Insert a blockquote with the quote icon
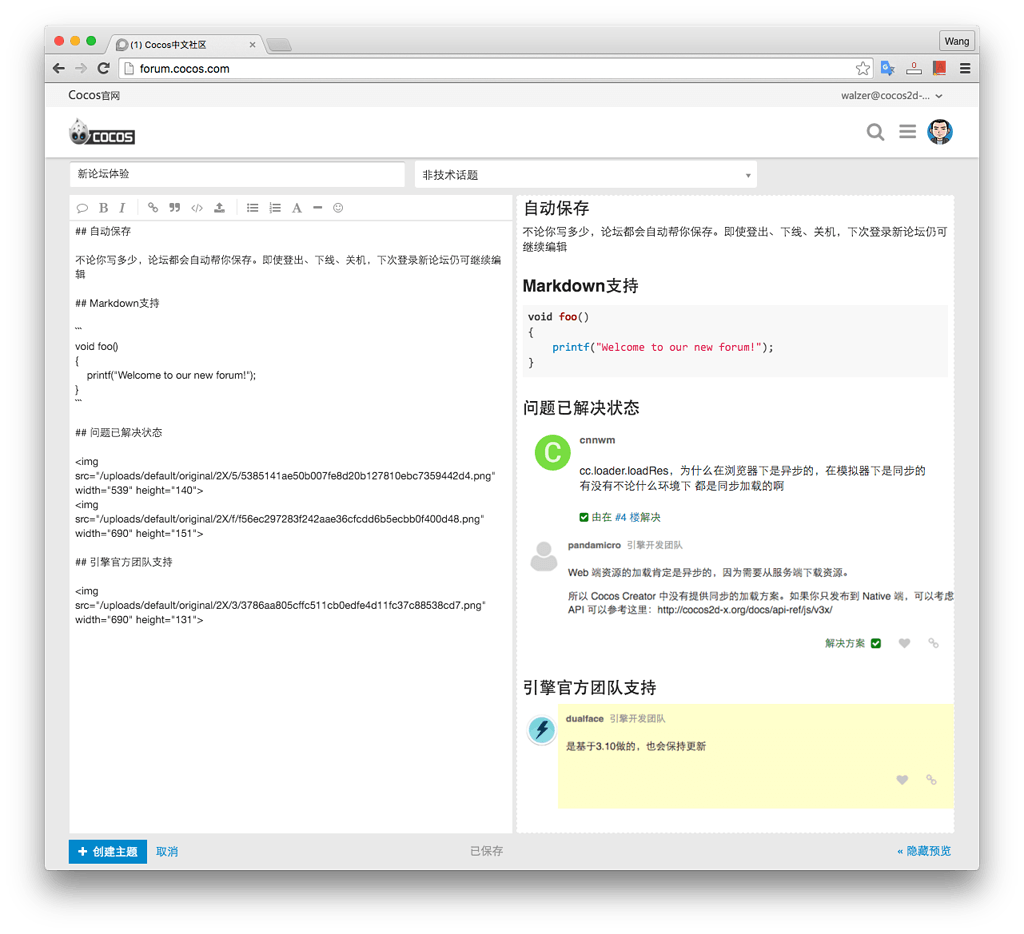The width and height of the screenshot is (1024, 934). pos(174,207)
